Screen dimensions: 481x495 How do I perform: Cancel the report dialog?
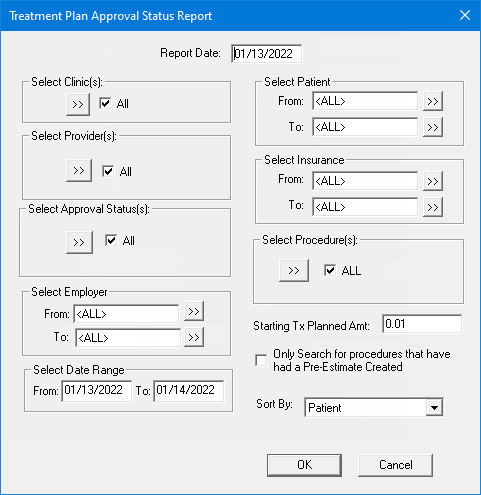[395, 465]
